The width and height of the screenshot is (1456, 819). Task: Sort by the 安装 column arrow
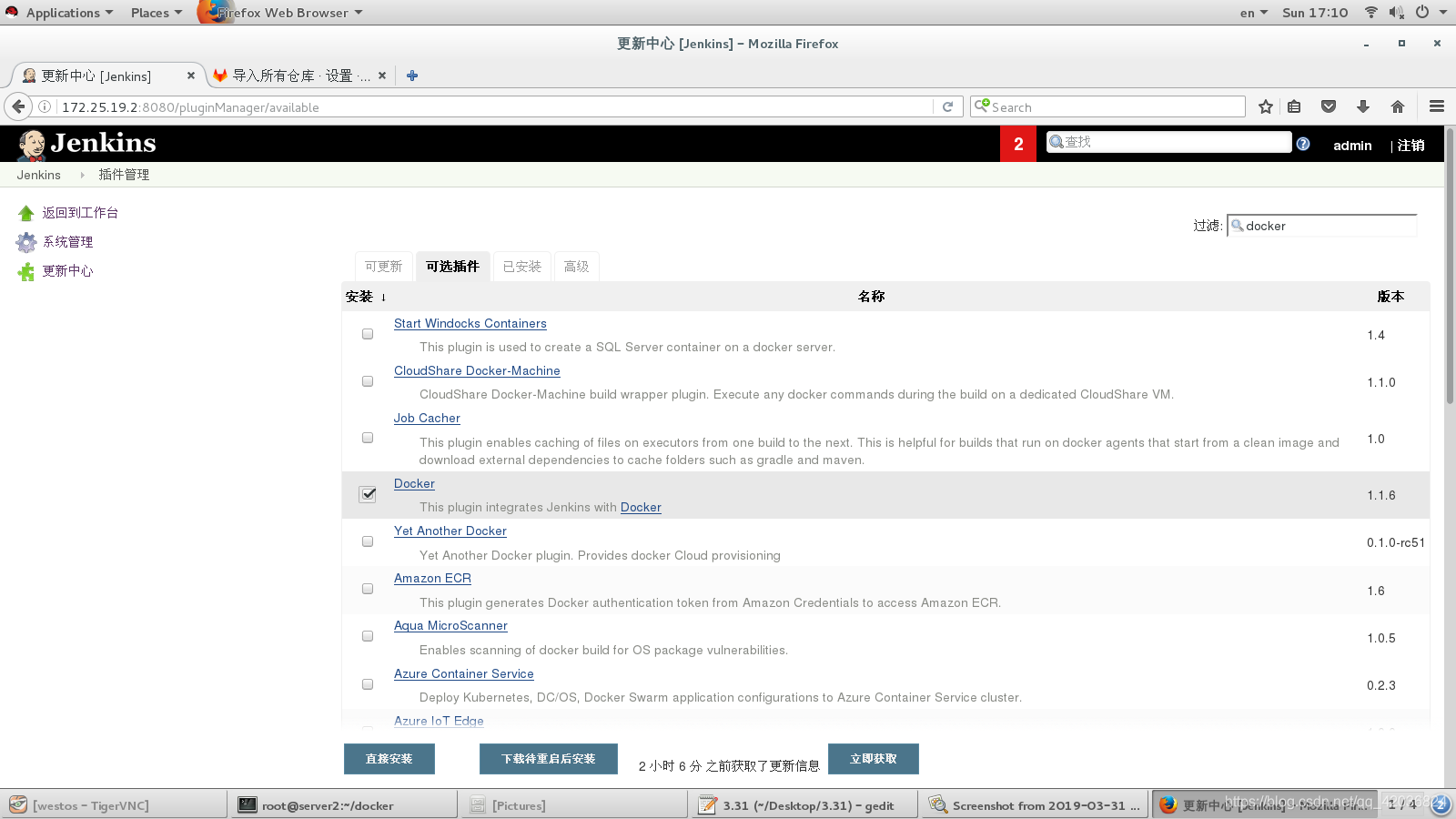pyautogui.click(x=383, y=297)
